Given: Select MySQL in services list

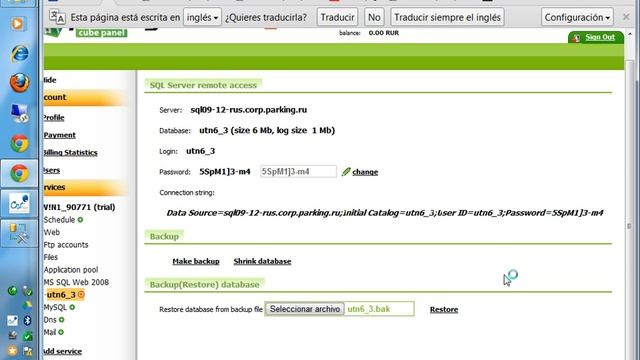Looking at the screenshot, I should point(55,307).
